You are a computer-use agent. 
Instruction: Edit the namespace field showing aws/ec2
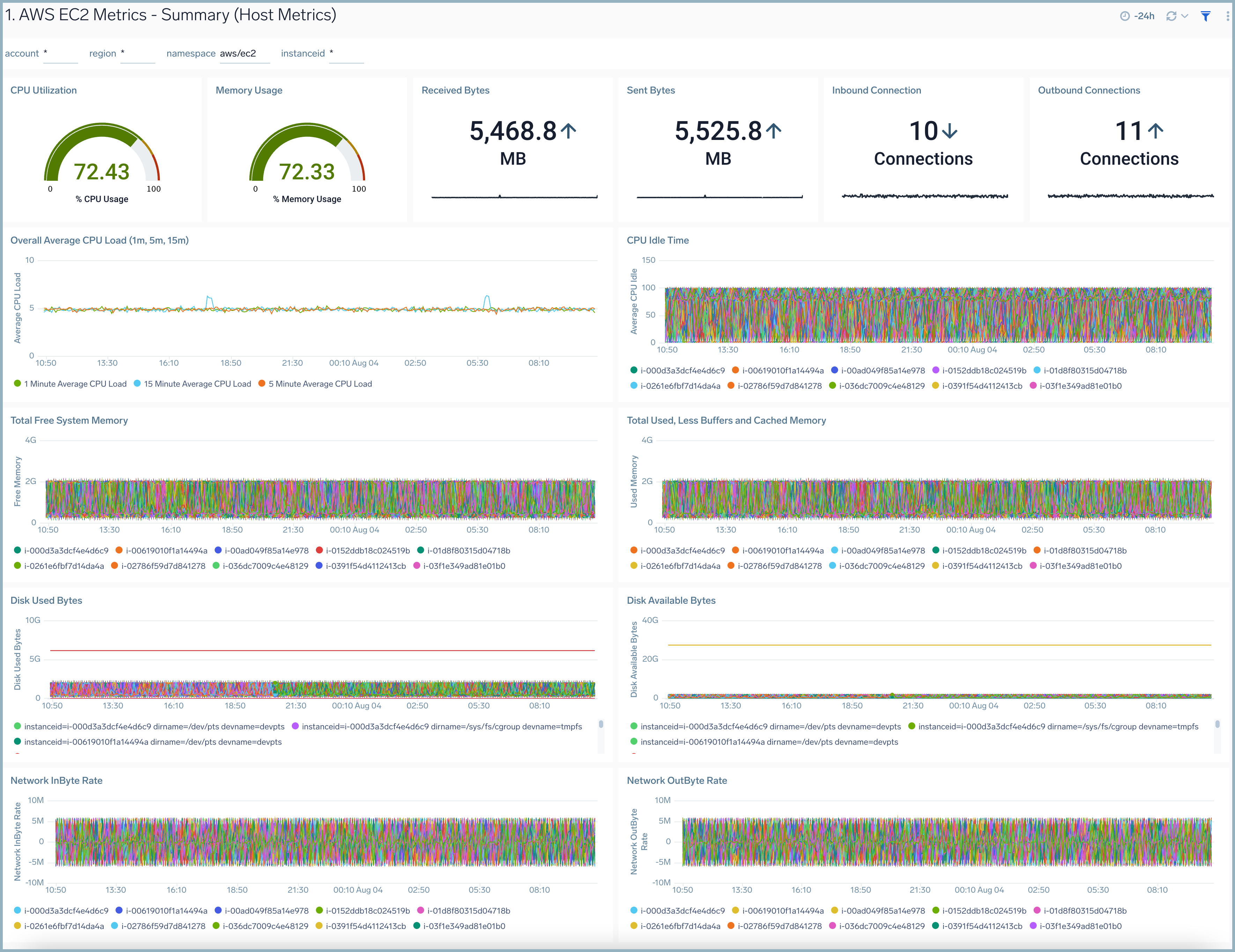tap(244, 54)
